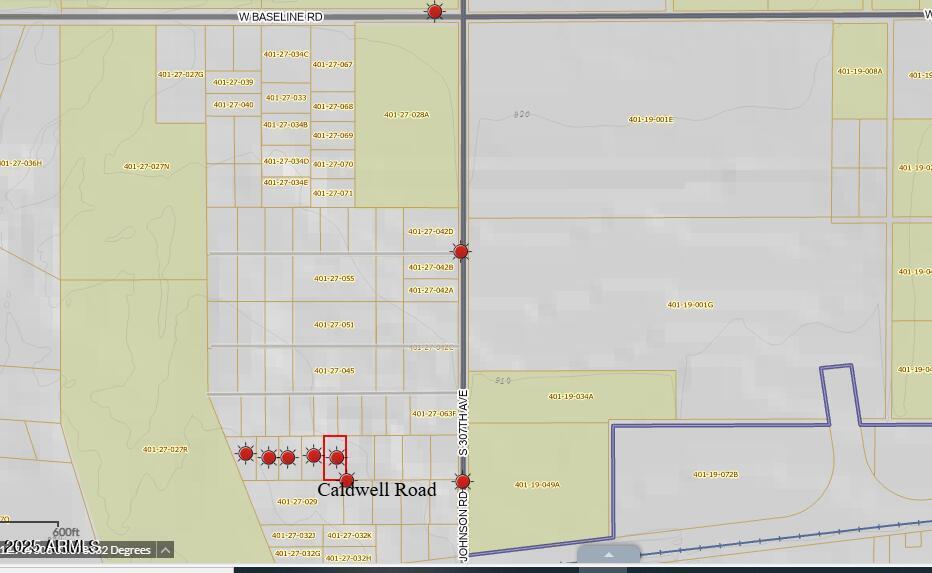Screen dimensions: 932x573
Task: Expand the coordinates bar chevron
Action: coord(166,549)
